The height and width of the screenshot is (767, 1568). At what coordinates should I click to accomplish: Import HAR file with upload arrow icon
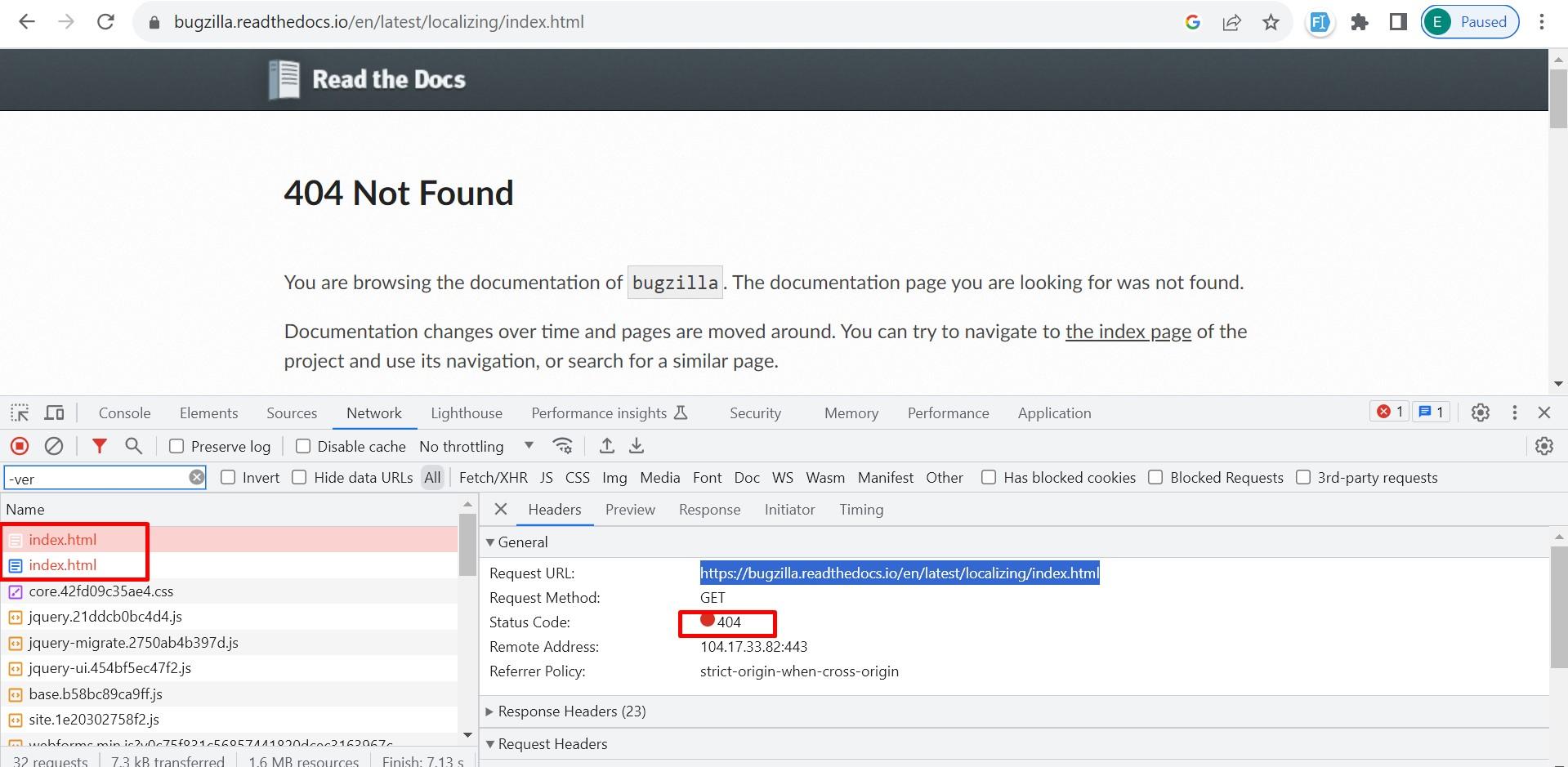606,446
